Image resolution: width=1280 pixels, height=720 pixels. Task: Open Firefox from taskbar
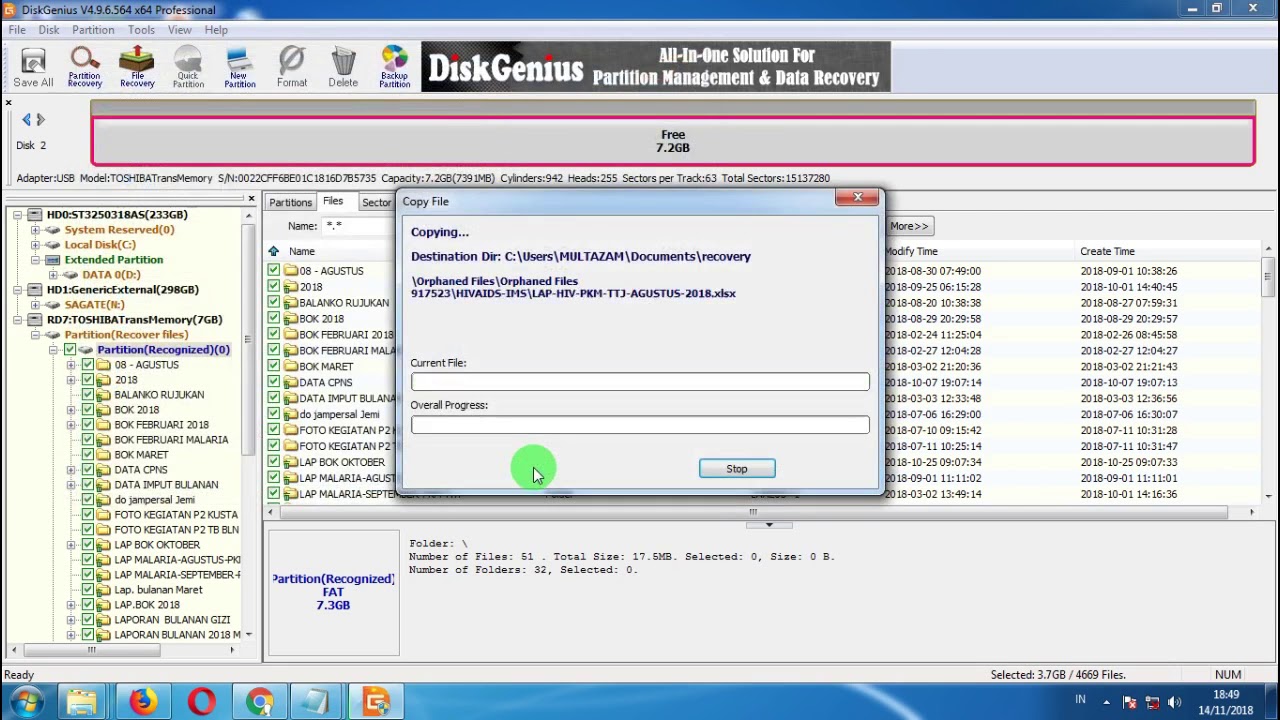click(x=142, y=702)
